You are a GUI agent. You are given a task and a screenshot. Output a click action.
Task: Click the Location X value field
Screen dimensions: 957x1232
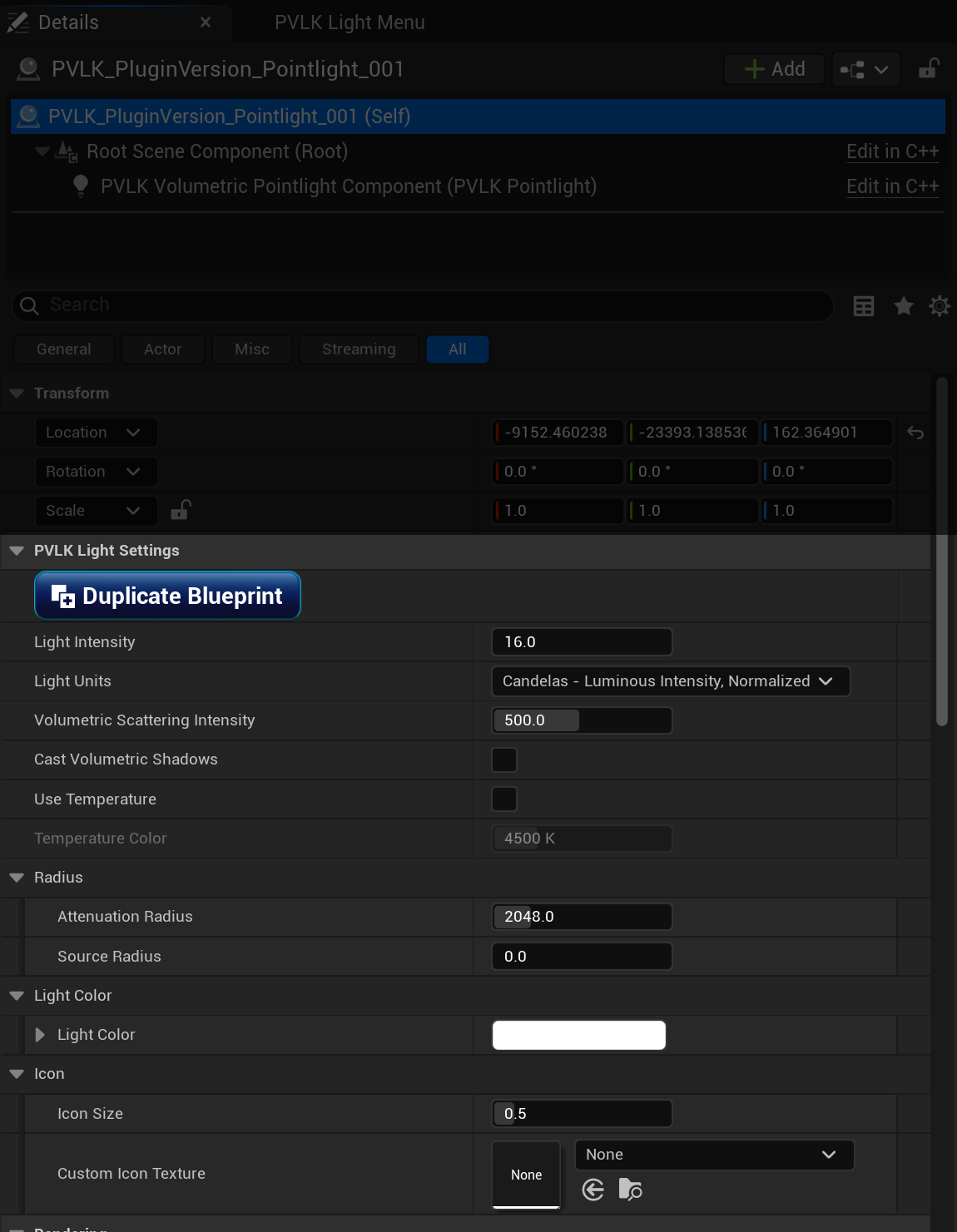(x=558, y=433)
